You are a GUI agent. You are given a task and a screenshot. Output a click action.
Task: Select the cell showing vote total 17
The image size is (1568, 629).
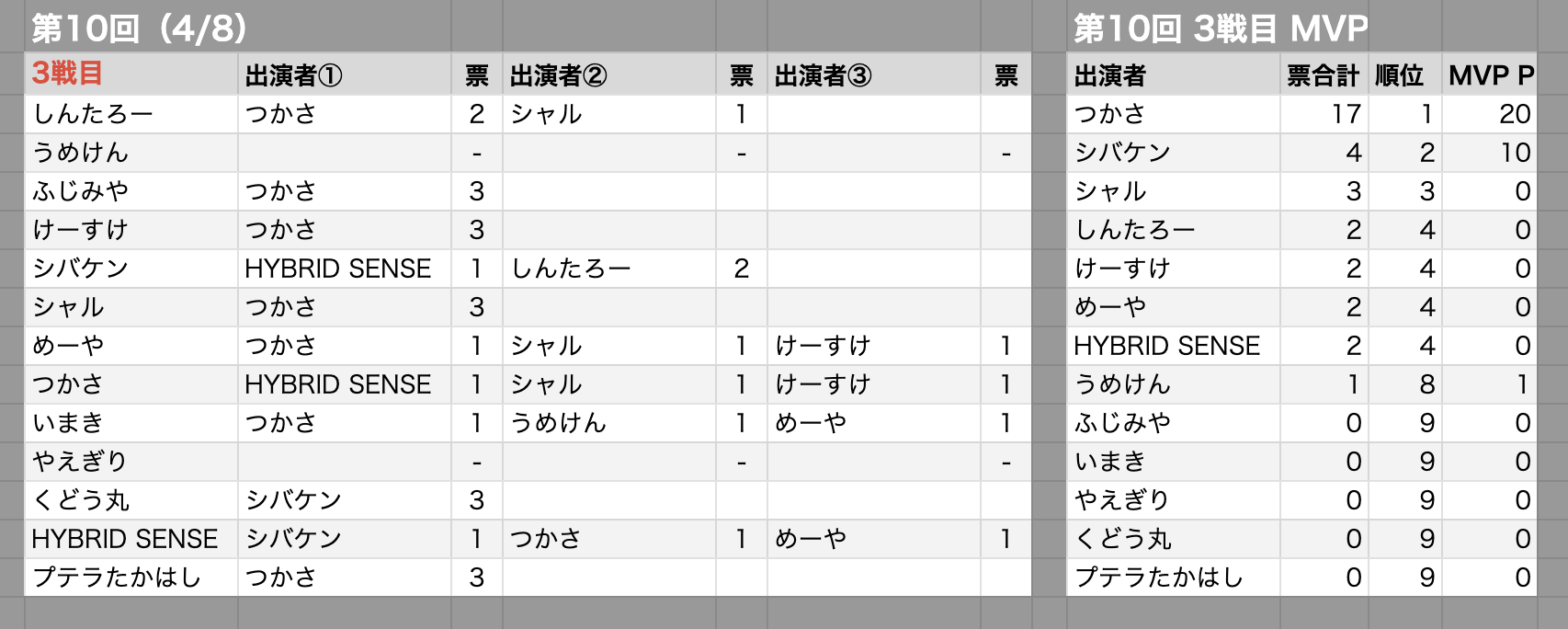click(1324, 114)
